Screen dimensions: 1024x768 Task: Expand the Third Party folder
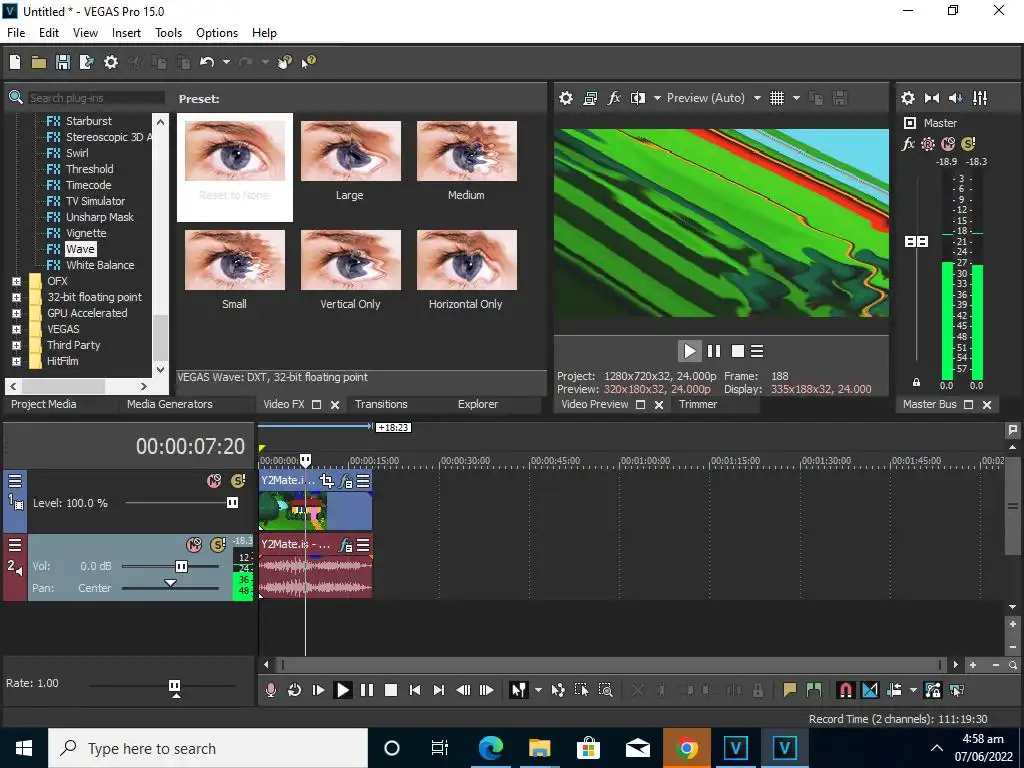click(x=16, y=345)
